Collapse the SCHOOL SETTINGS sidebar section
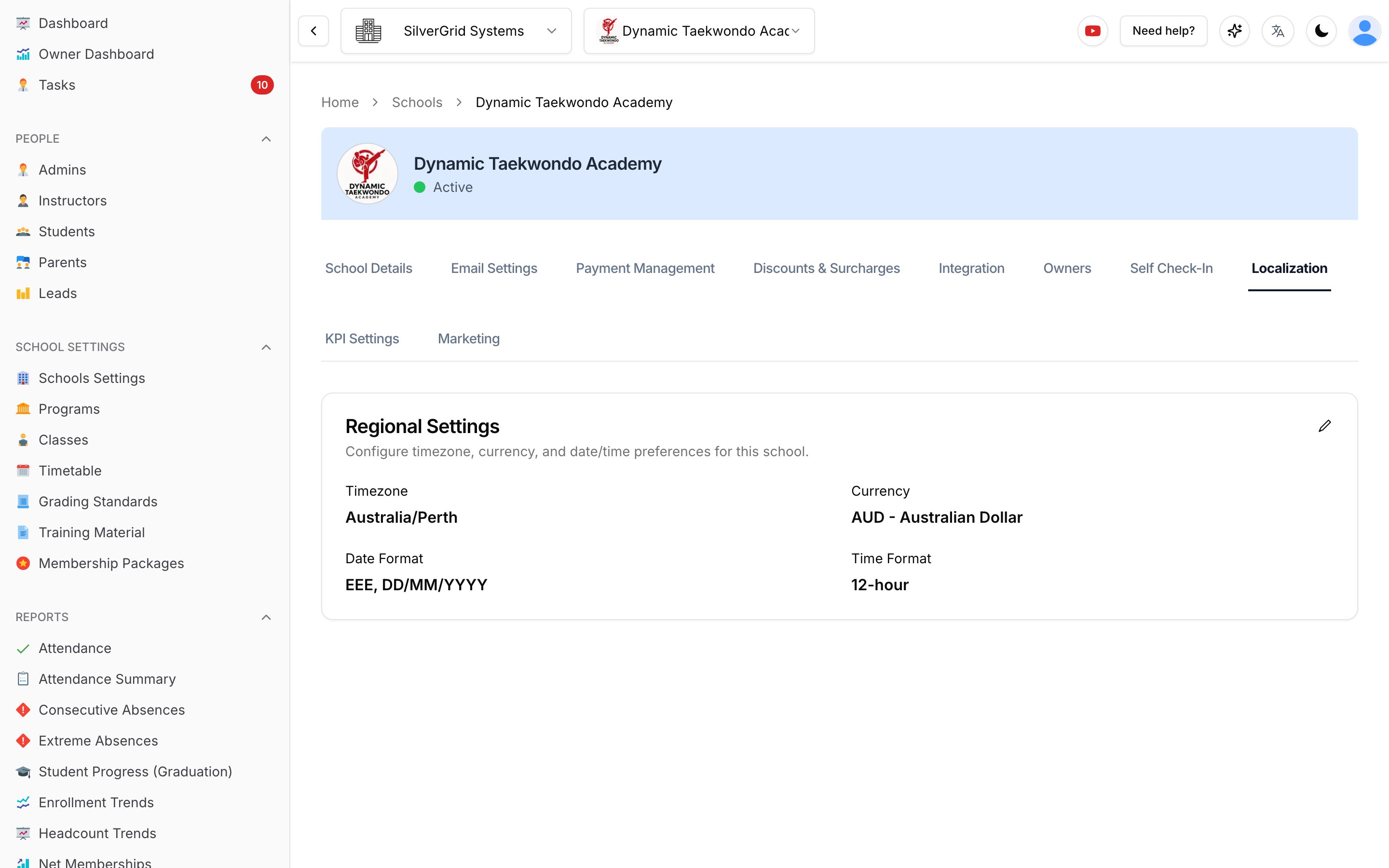 click(266, 347)
